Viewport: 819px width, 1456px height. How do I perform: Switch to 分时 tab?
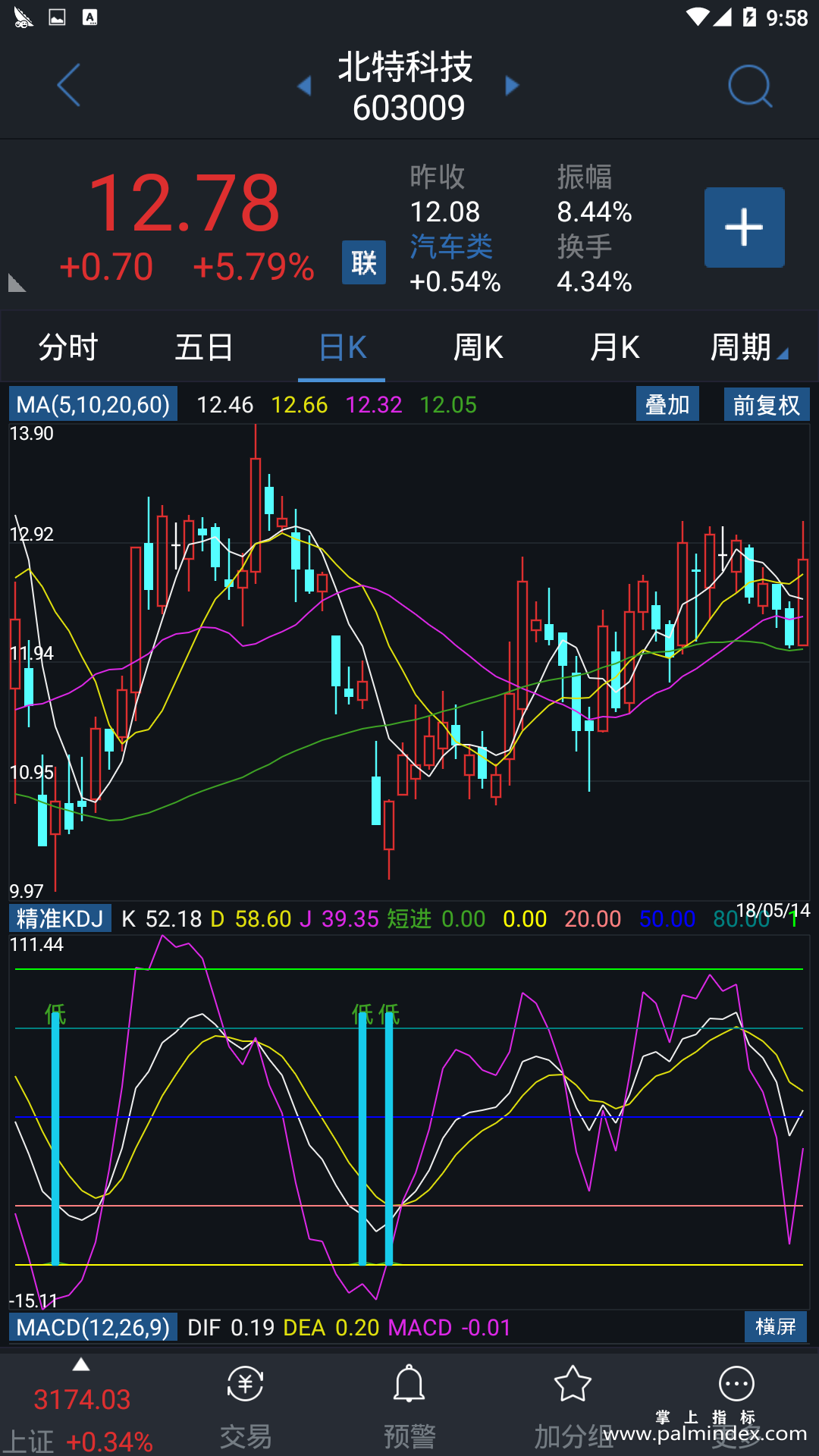68,347
